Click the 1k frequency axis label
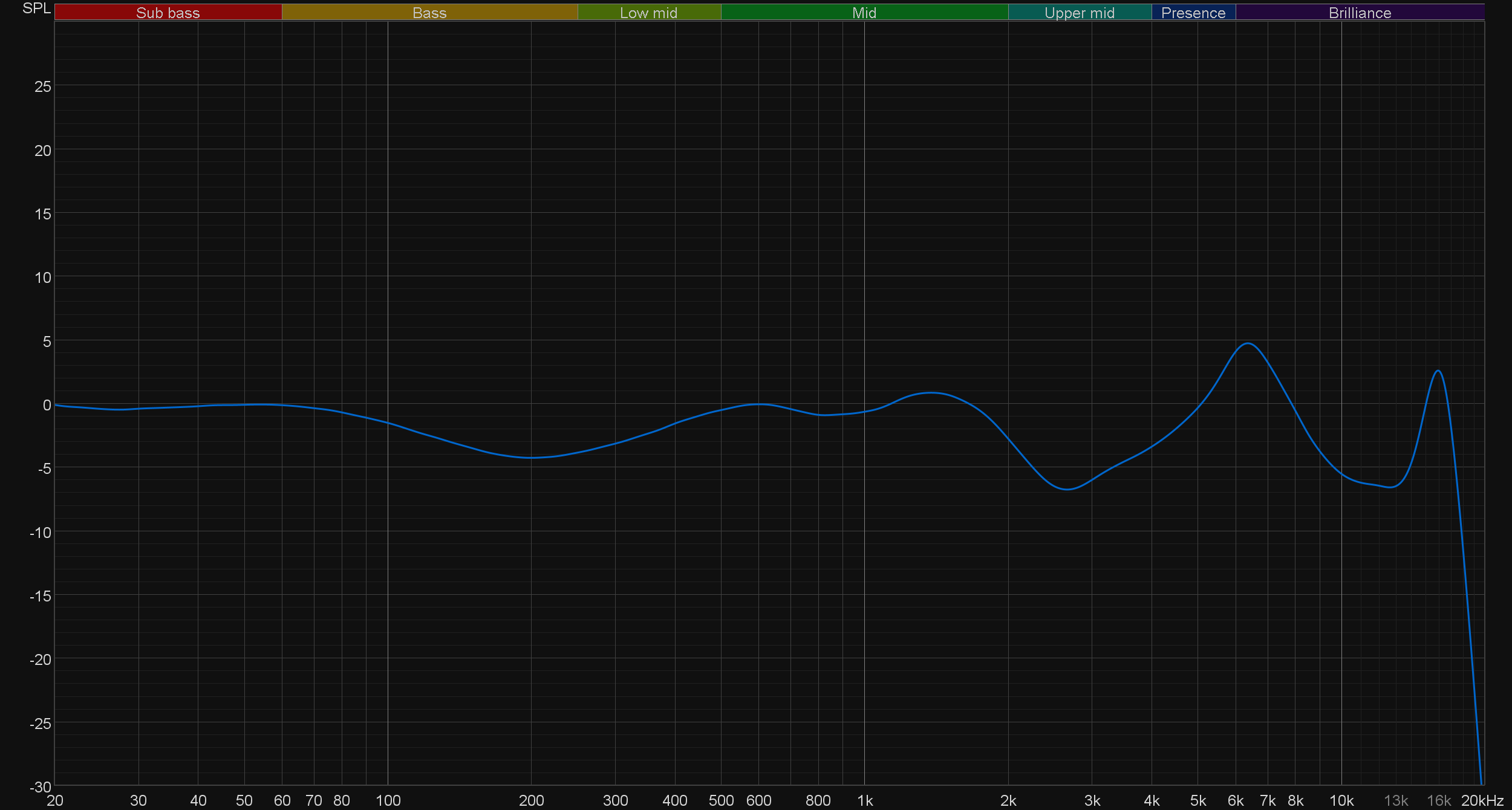 [x=865, y=800]
